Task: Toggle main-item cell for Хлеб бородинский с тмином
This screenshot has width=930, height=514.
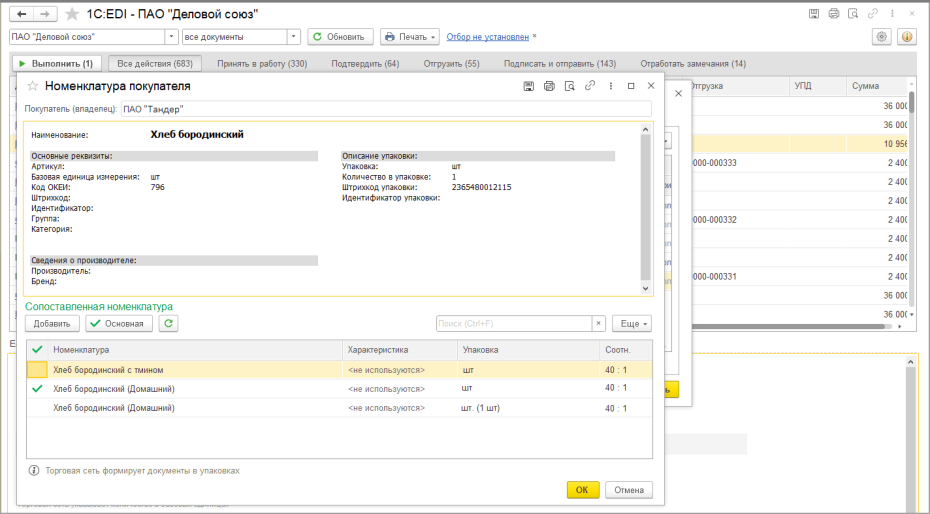Action: [x=37, y=370]
